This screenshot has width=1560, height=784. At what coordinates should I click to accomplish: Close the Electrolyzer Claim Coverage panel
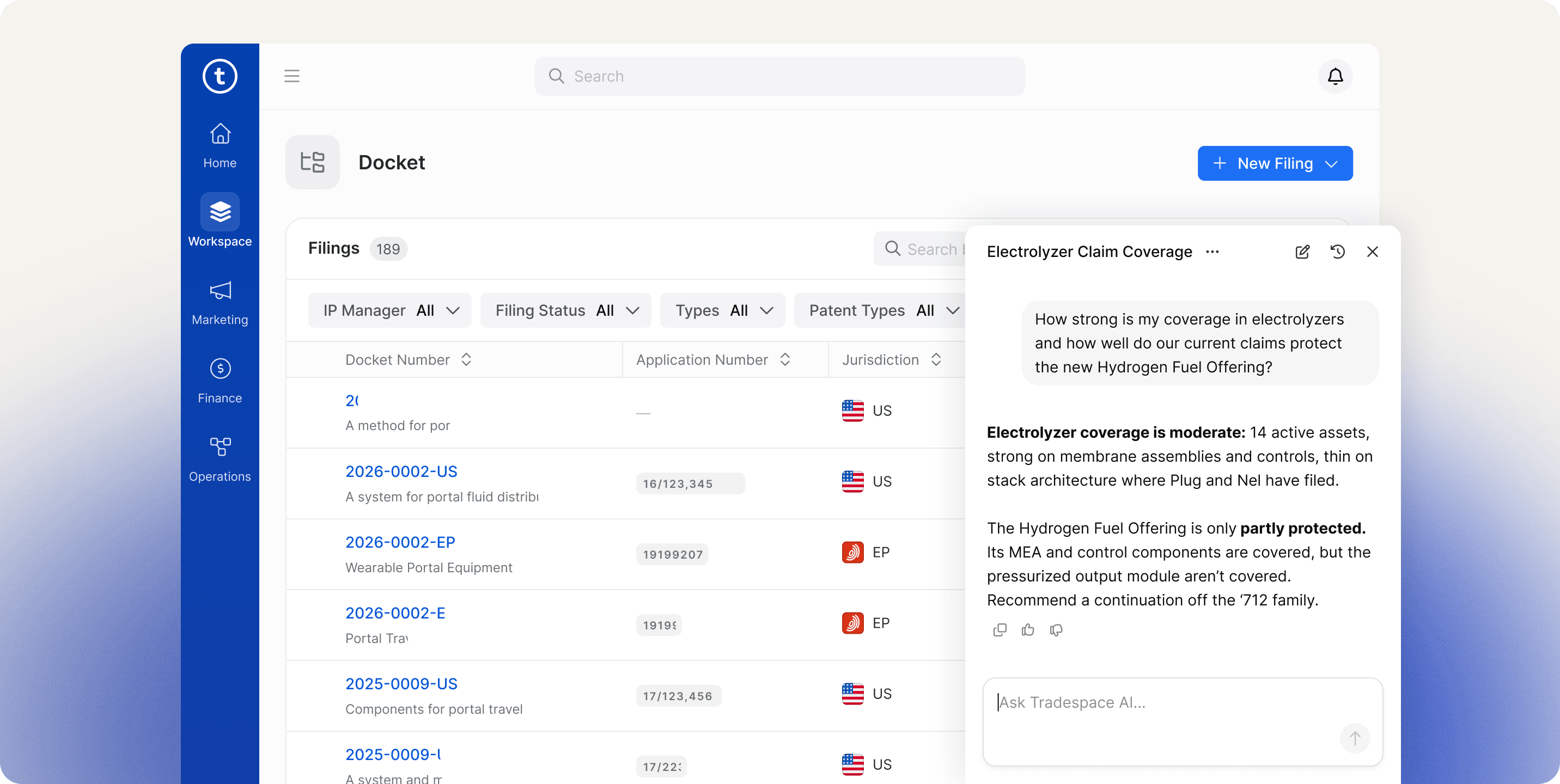(x=1372, y=252)
